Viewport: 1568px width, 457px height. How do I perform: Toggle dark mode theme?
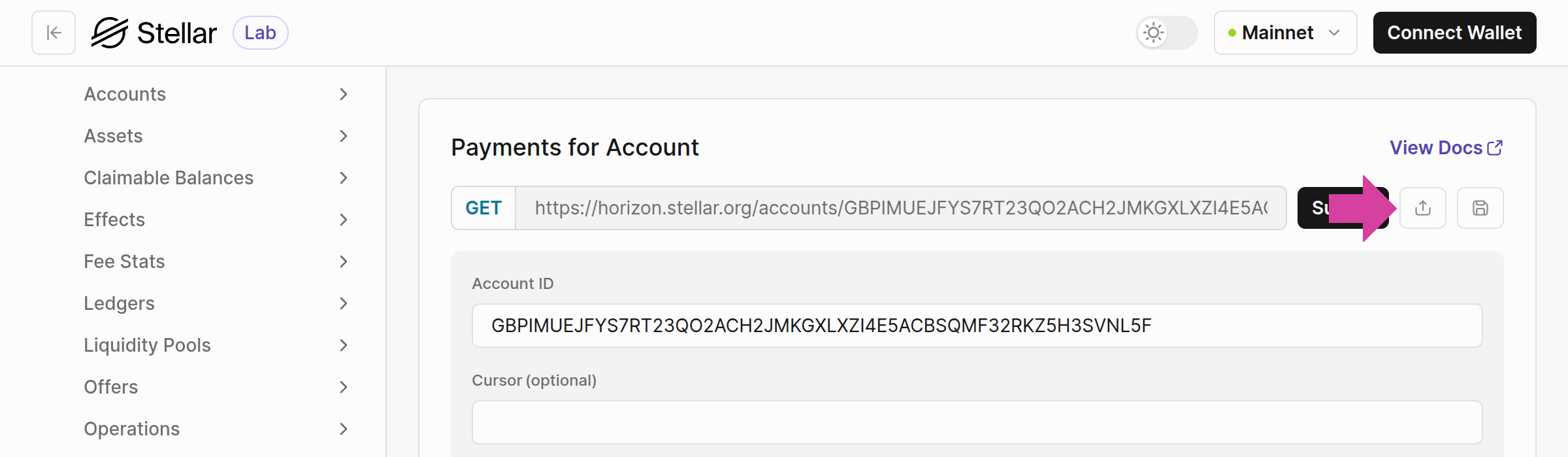(x=1166, y=33)
